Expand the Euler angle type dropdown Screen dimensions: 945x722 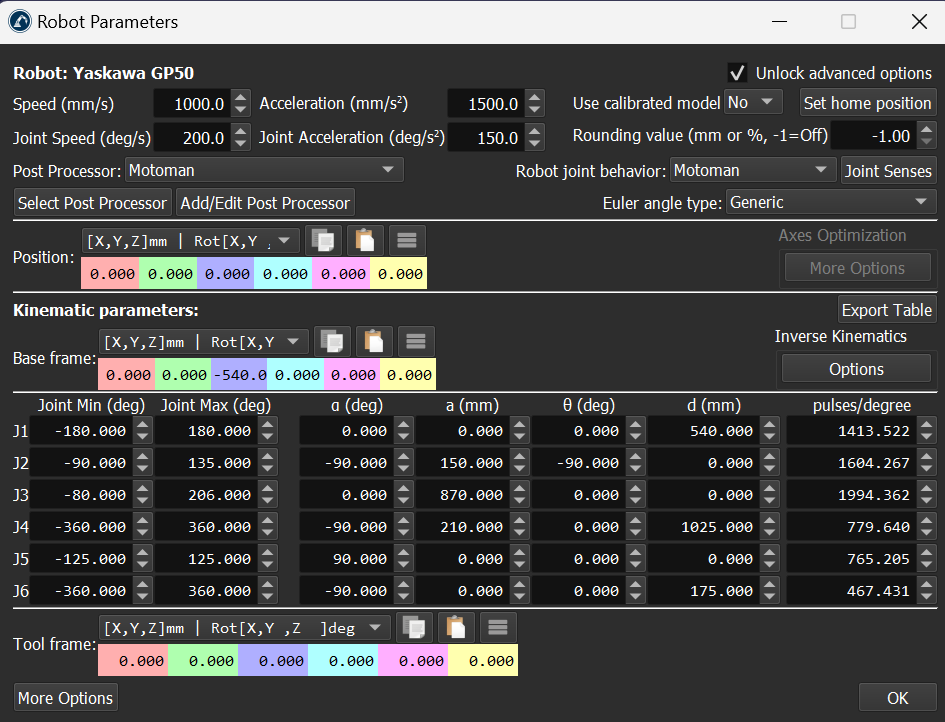coord(830,202)
